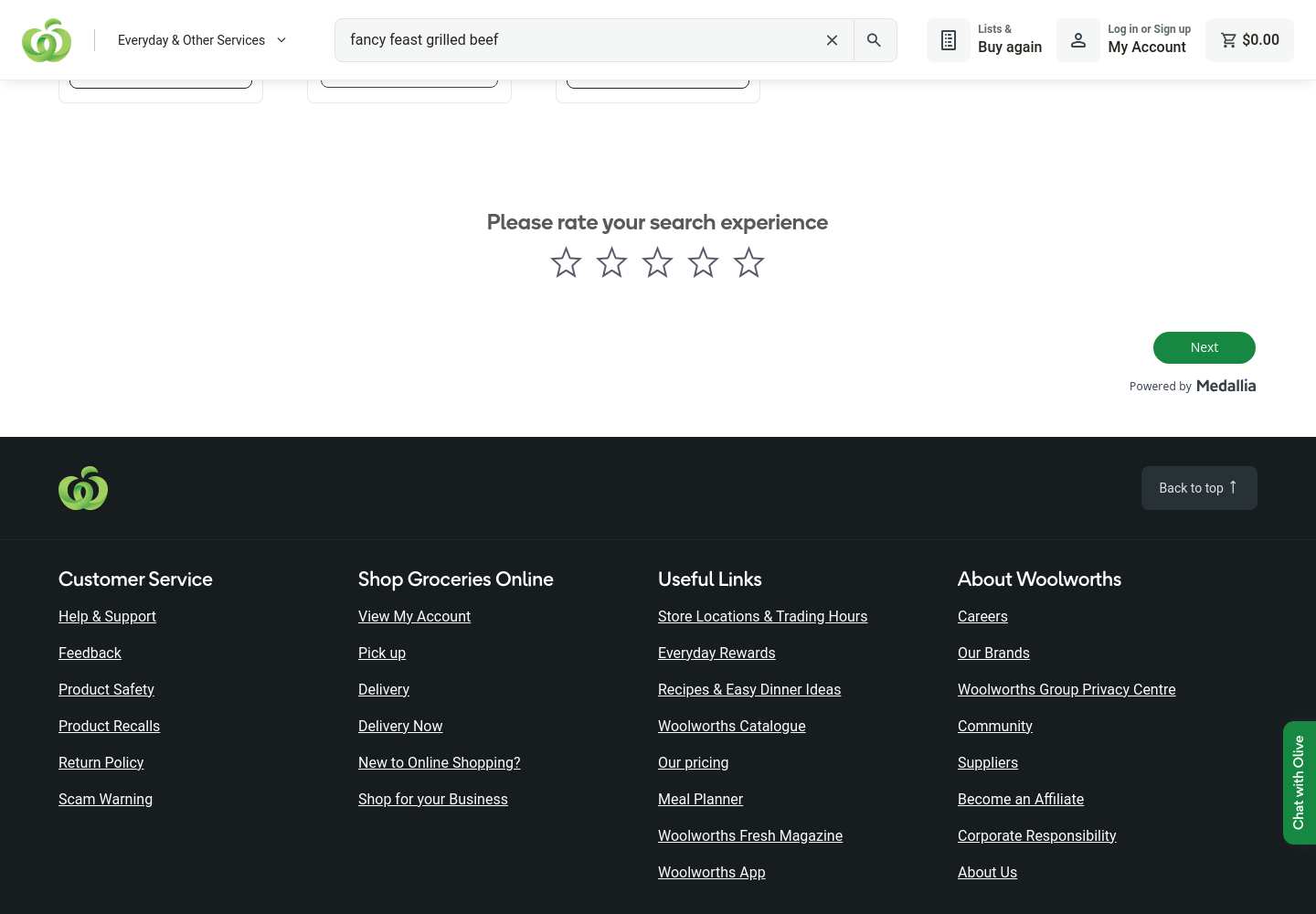
Task: Click the Shop Groceries Online heading
Action: (x=455, y=579)
